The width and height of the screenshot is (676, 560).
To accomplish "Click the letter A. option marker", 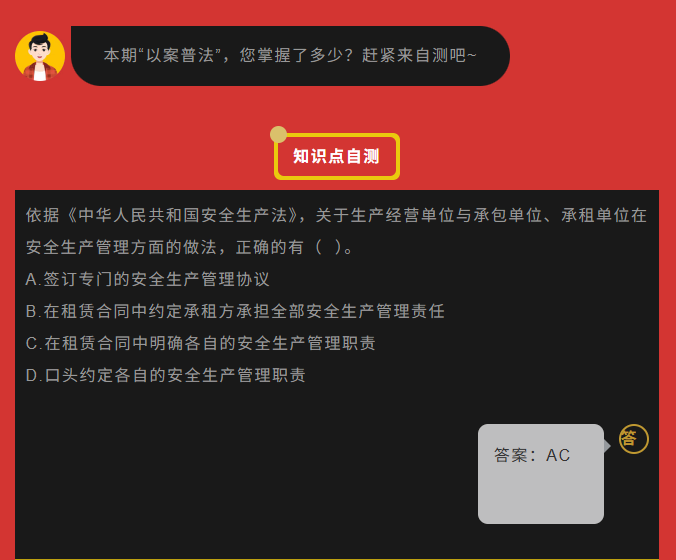I will [x=33, y=279].
